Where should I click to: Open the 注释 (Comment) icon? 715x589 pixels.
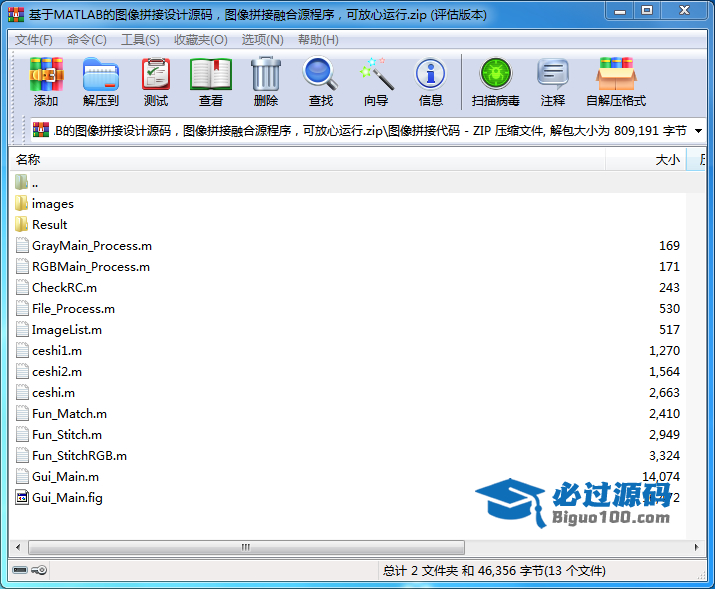[x=553, y=74]
